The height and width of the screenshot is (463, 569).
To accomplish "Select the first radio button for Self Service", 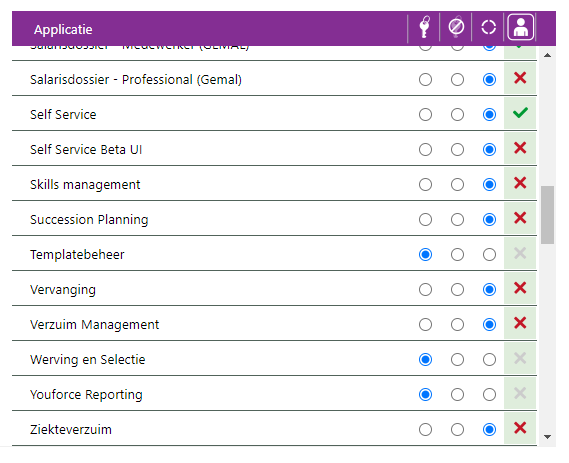I will click(425, 115).
